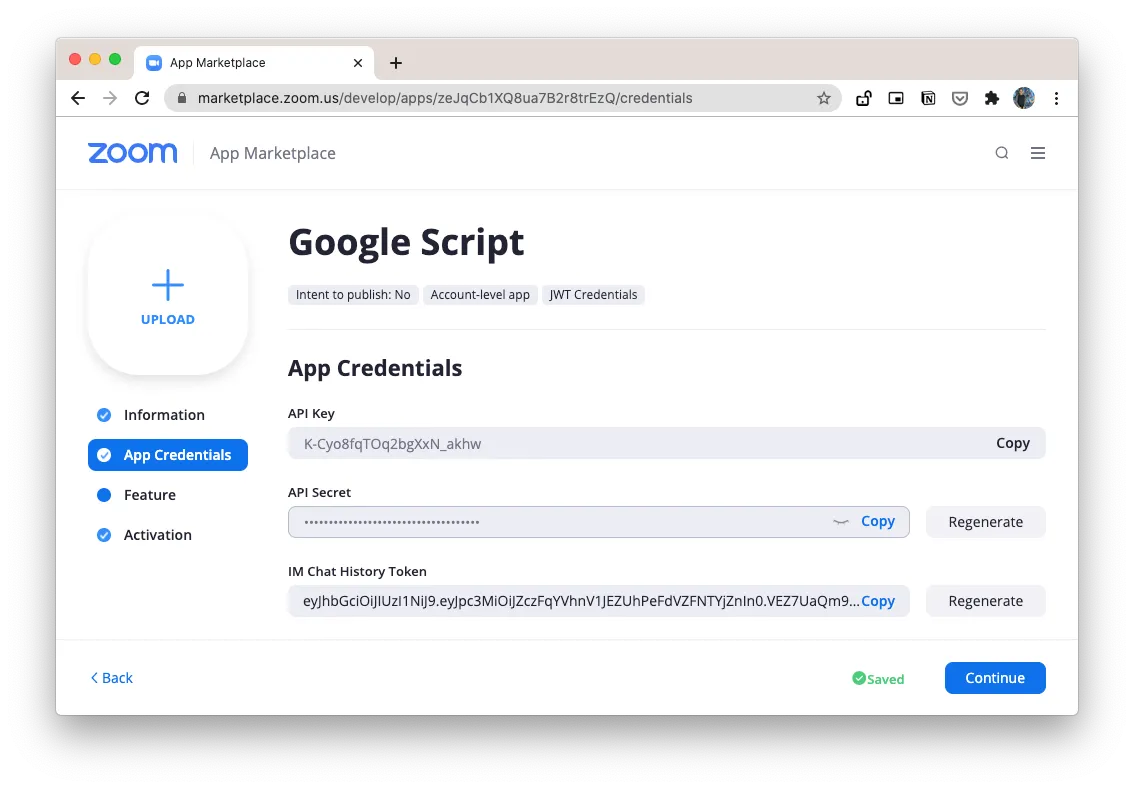The image size is (1134, 789).
Task: Open the browser three-dot menu
Action: (1056, 98)
